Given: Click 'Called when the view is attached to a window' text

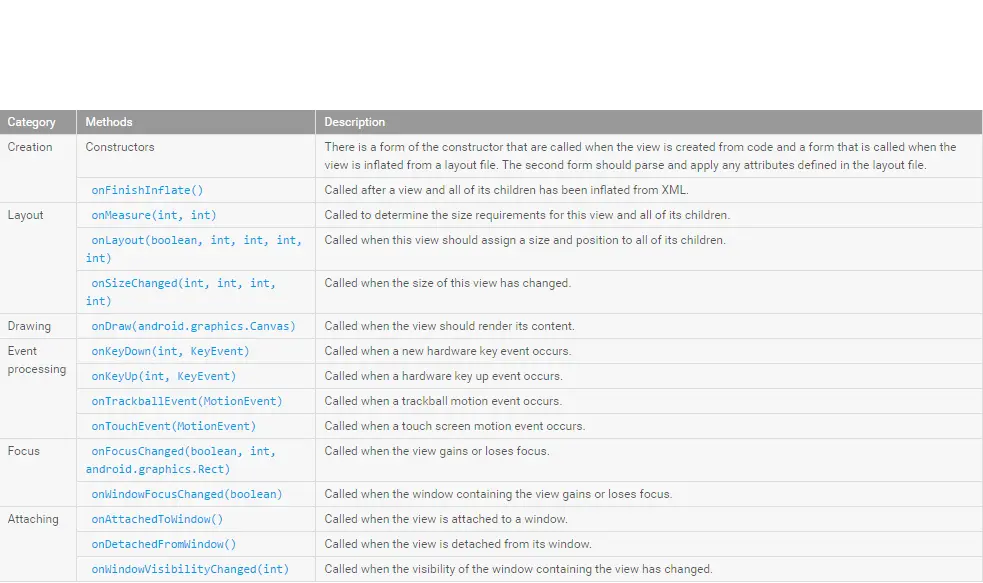Looking at the screenshot, I should click(446, 519).
